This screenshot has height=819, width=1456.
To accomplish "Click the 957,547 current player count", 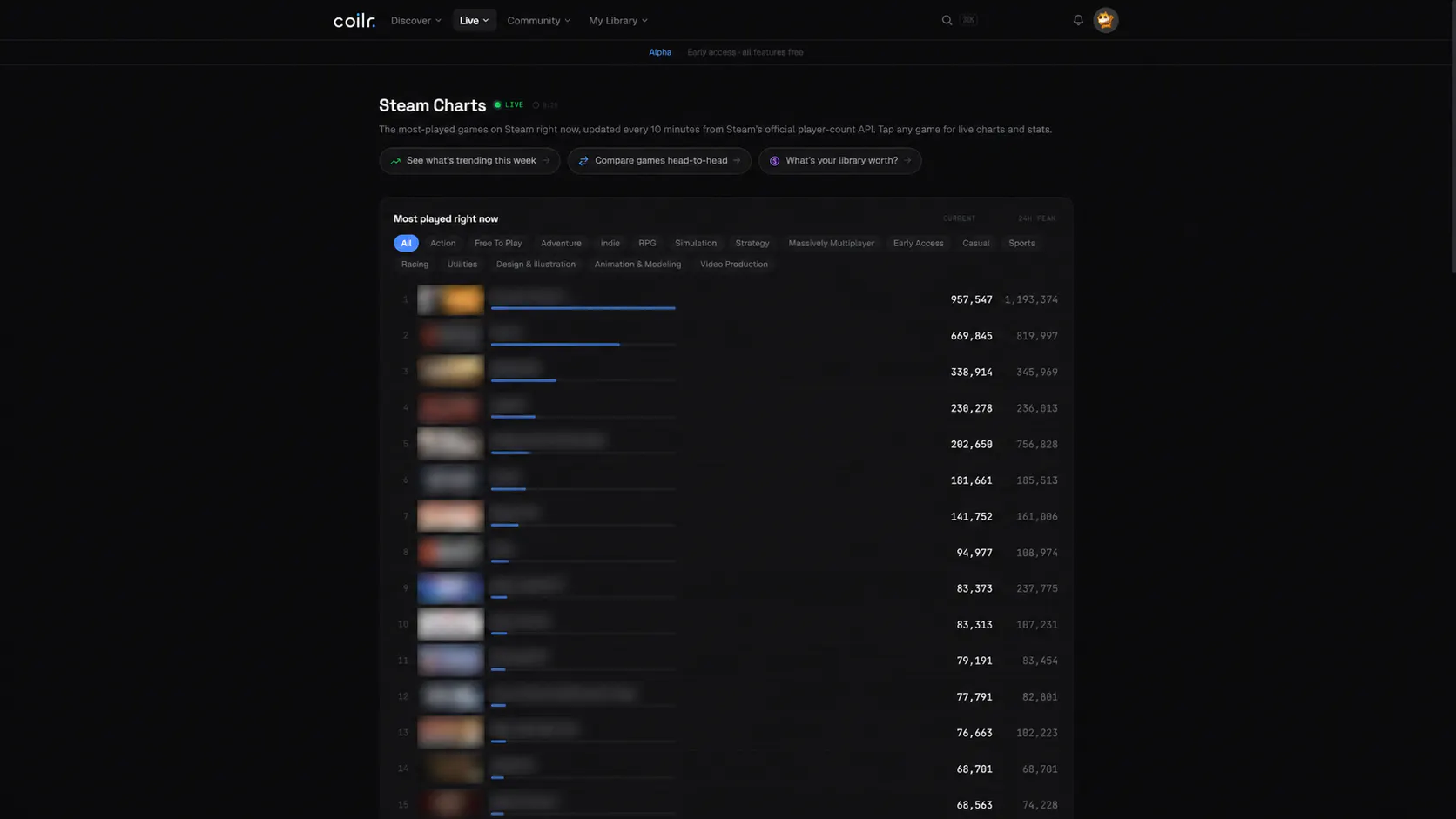I will [x=971, y=299].
